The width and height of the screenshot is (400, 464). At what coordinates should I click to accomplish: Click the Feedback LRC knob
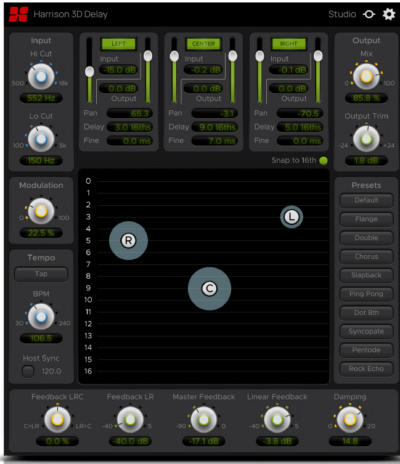pyautogui.click(x=57, y=419)
